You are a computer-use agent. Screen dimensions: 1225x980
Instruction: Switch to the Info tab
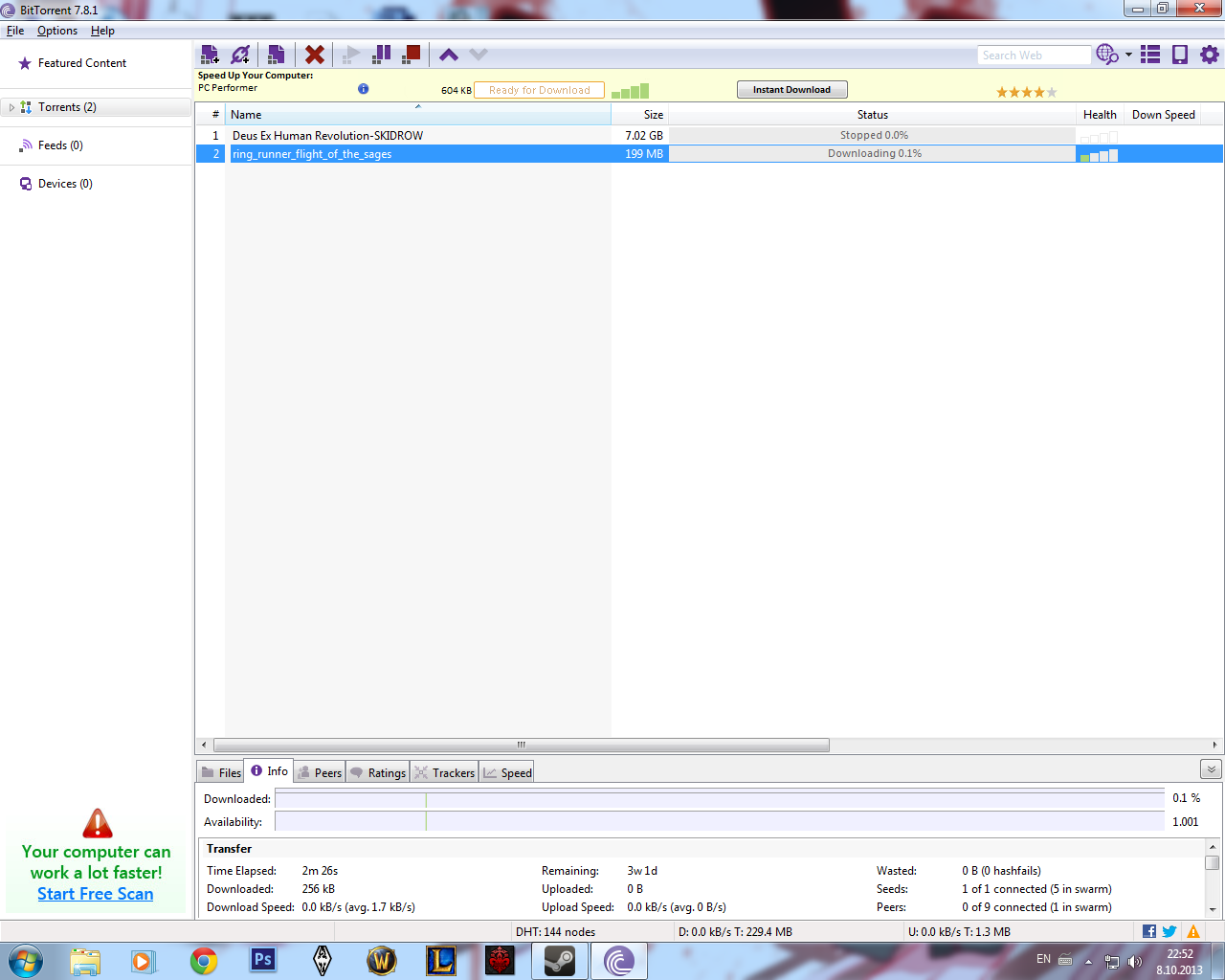269,771
